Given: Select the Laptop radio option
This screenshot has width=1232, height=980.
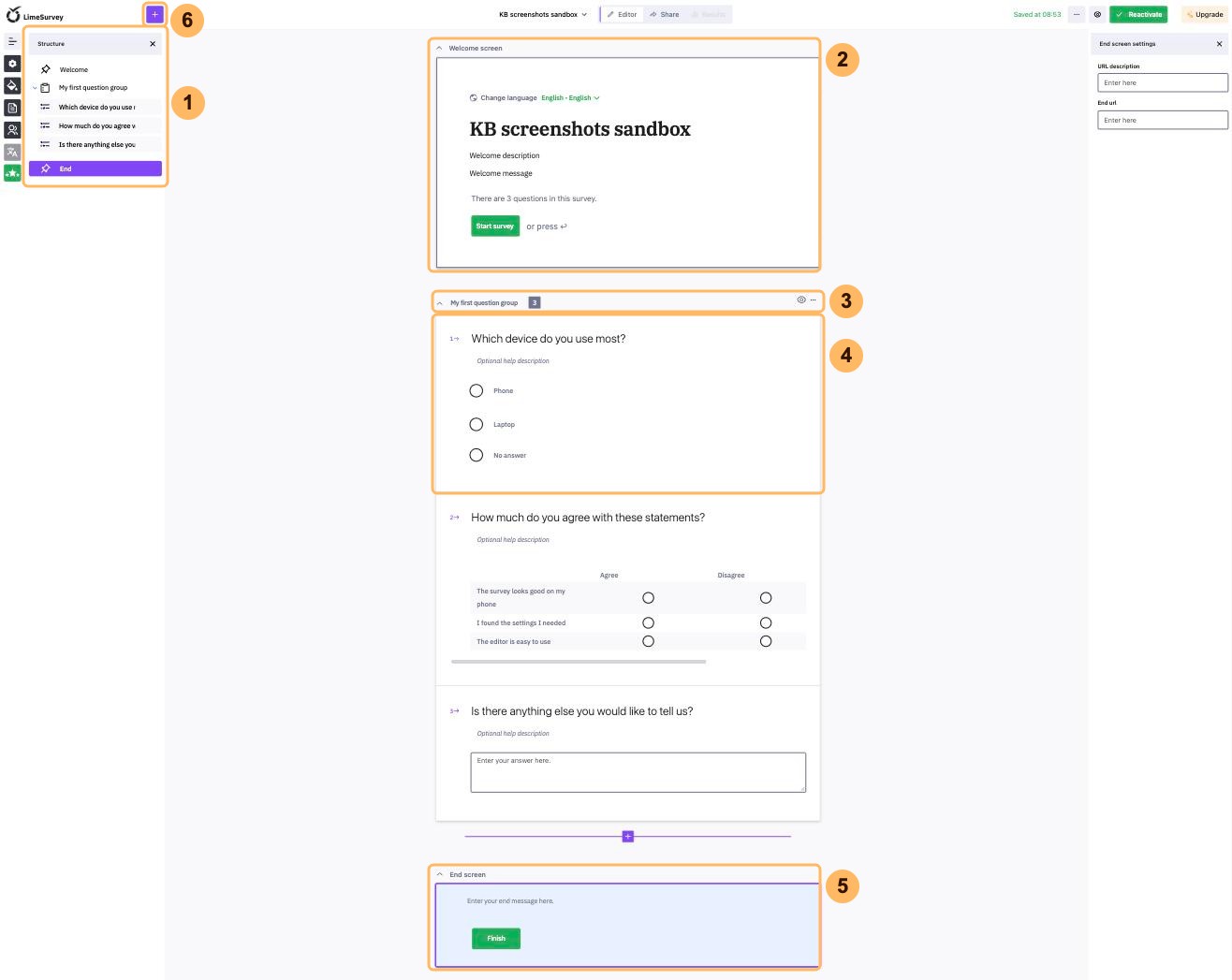Looking at the screenshot, I should click(477, 424).
